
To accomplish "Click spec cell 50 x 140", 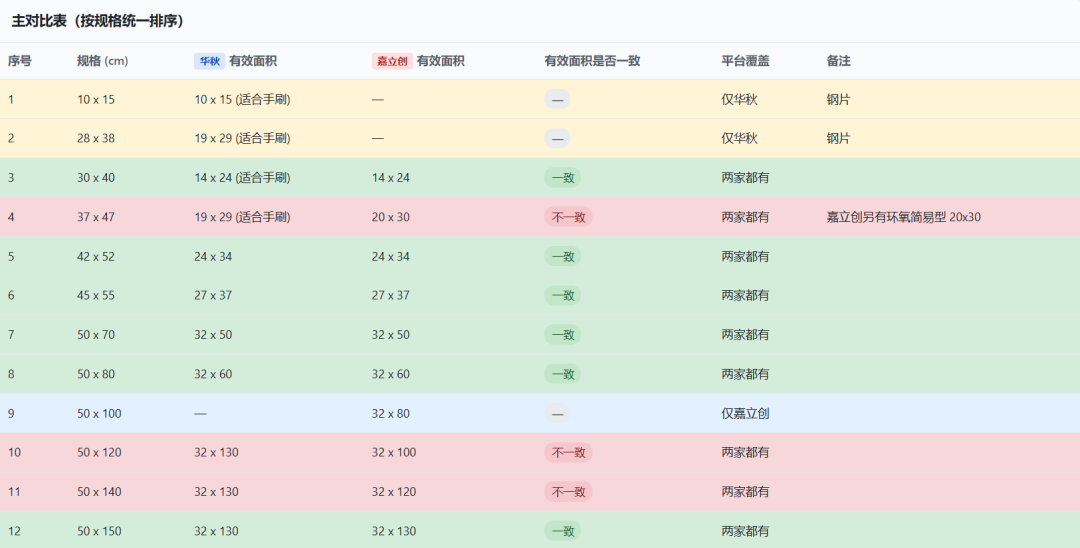I will point(99,492).
